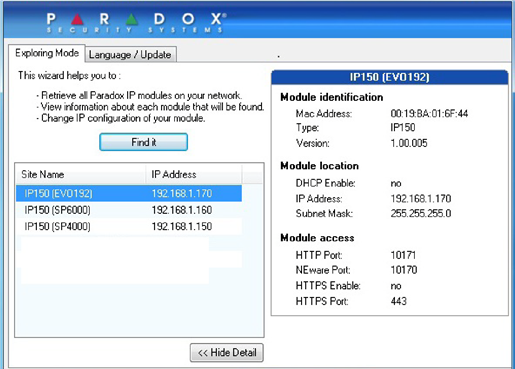Click the IP150 (EVO192) detail panel header

pos(390,77)
